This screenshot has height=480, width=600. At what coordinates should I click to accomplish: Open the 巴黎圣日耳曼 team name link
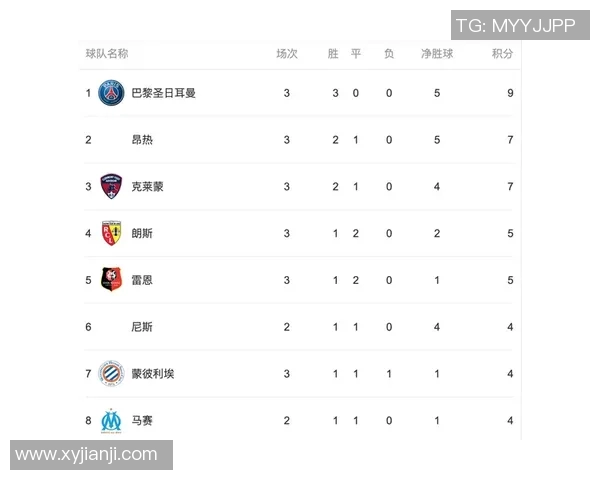(163, 93)
